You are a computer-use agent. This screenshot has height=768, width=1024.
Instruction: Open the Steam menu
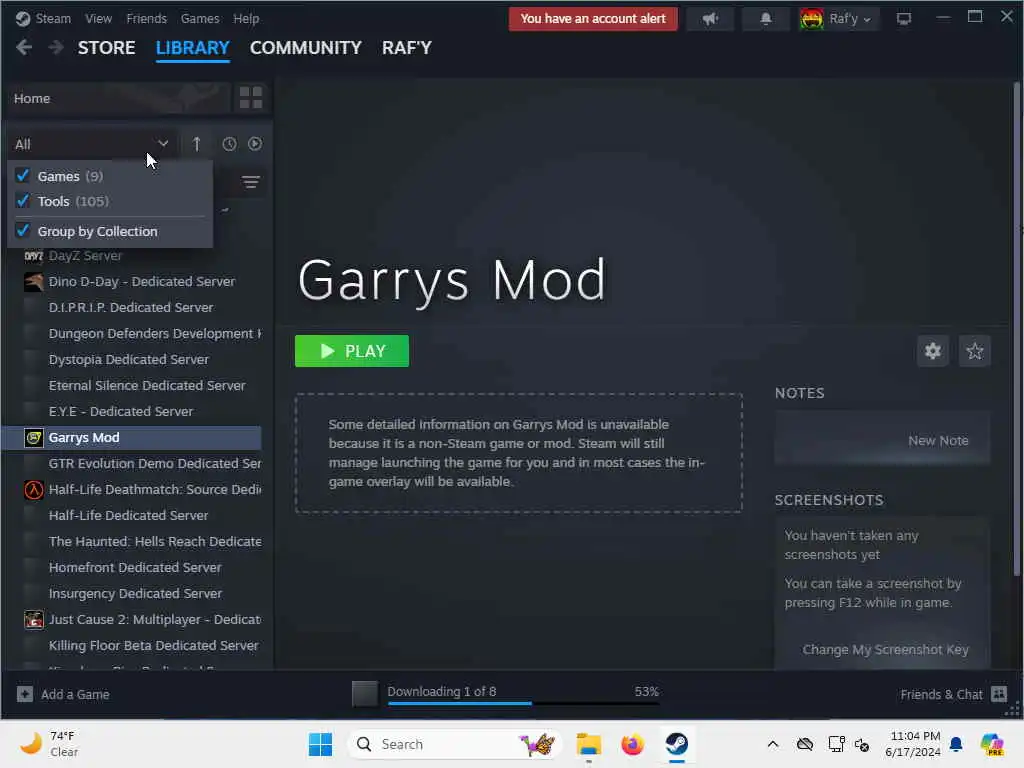tap(53, 18)
